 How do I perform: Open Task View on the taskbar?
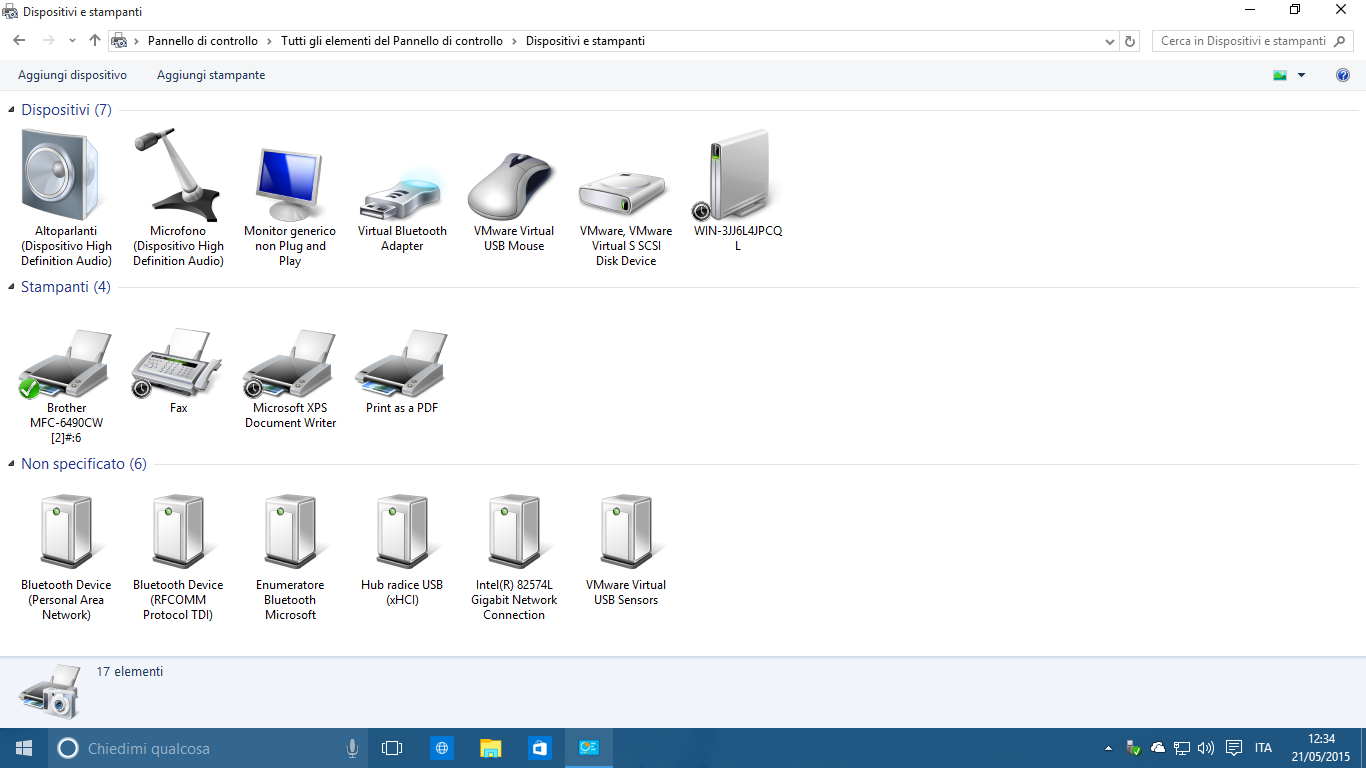click(392, 748)
